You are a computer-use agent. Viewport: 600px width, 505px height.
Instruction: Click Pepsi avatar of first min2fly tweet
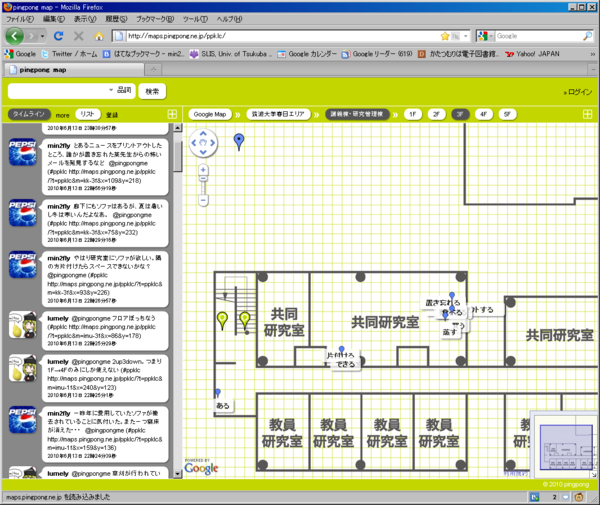click(23, 152)
